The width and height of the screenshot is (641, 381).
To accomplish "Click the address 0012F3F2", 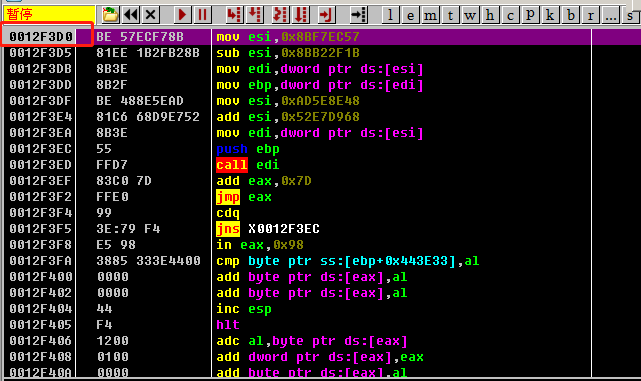I will (x=41, y=197).
